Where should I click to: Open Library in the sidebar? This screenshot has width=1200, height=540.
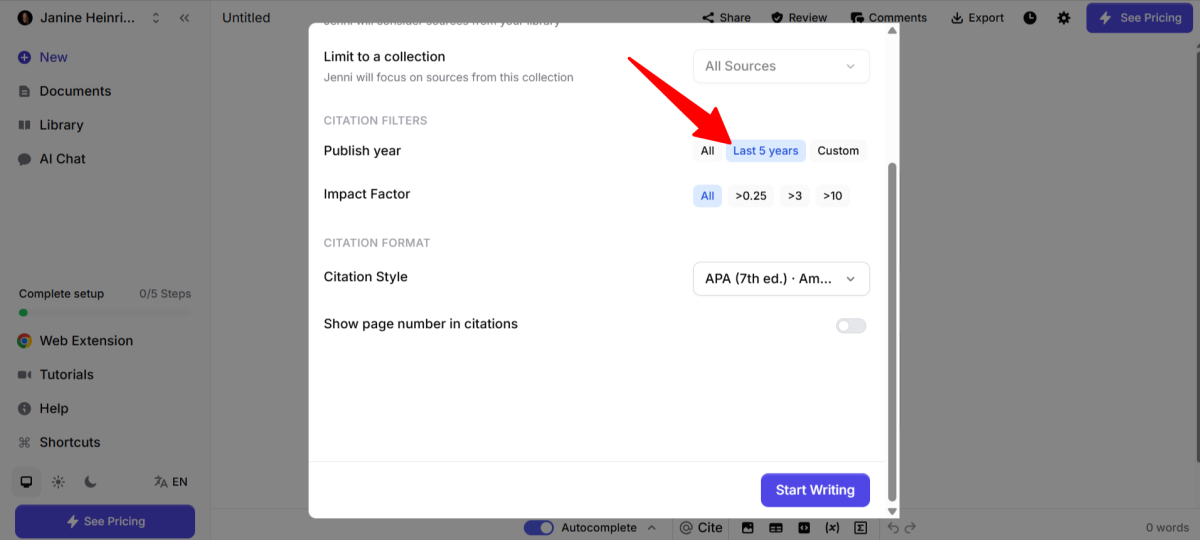(x=61, y=125)
